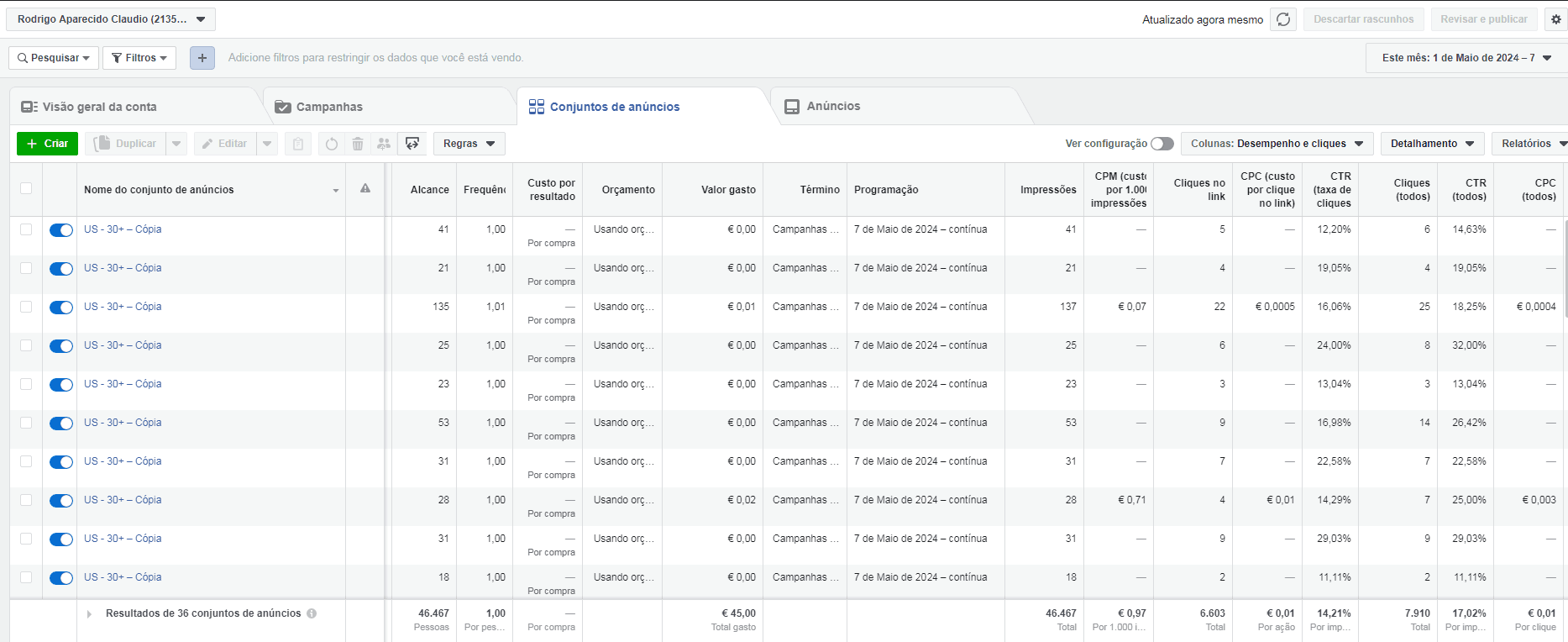Turn off the ad set toggle with Alcance 25

coord(61,346)
